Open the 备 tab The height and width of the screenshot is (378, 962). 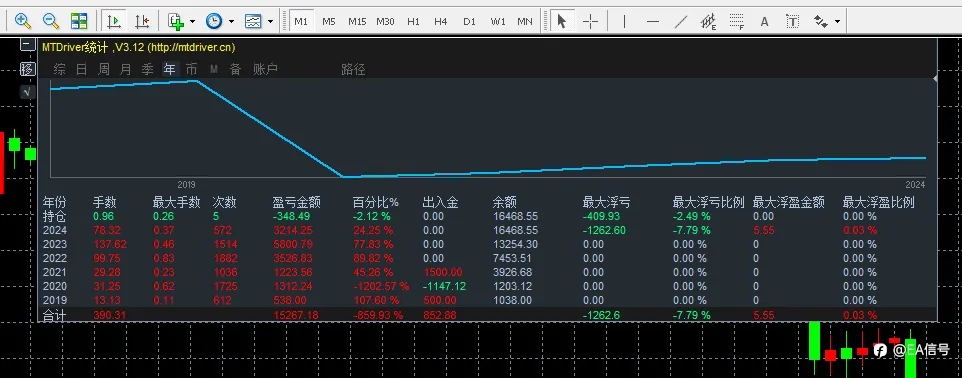click(x=236, y=69)
